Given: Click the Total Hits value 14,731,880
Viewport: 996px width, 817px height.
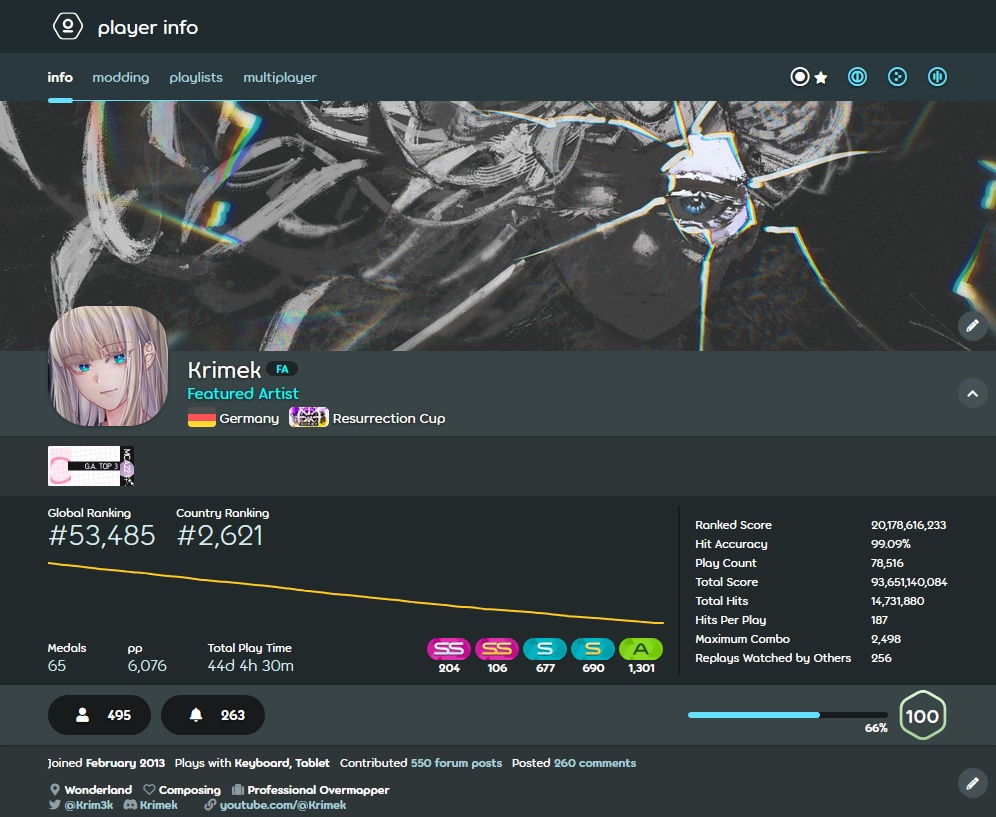Looking at the screenshot, I should pos(898,601).
